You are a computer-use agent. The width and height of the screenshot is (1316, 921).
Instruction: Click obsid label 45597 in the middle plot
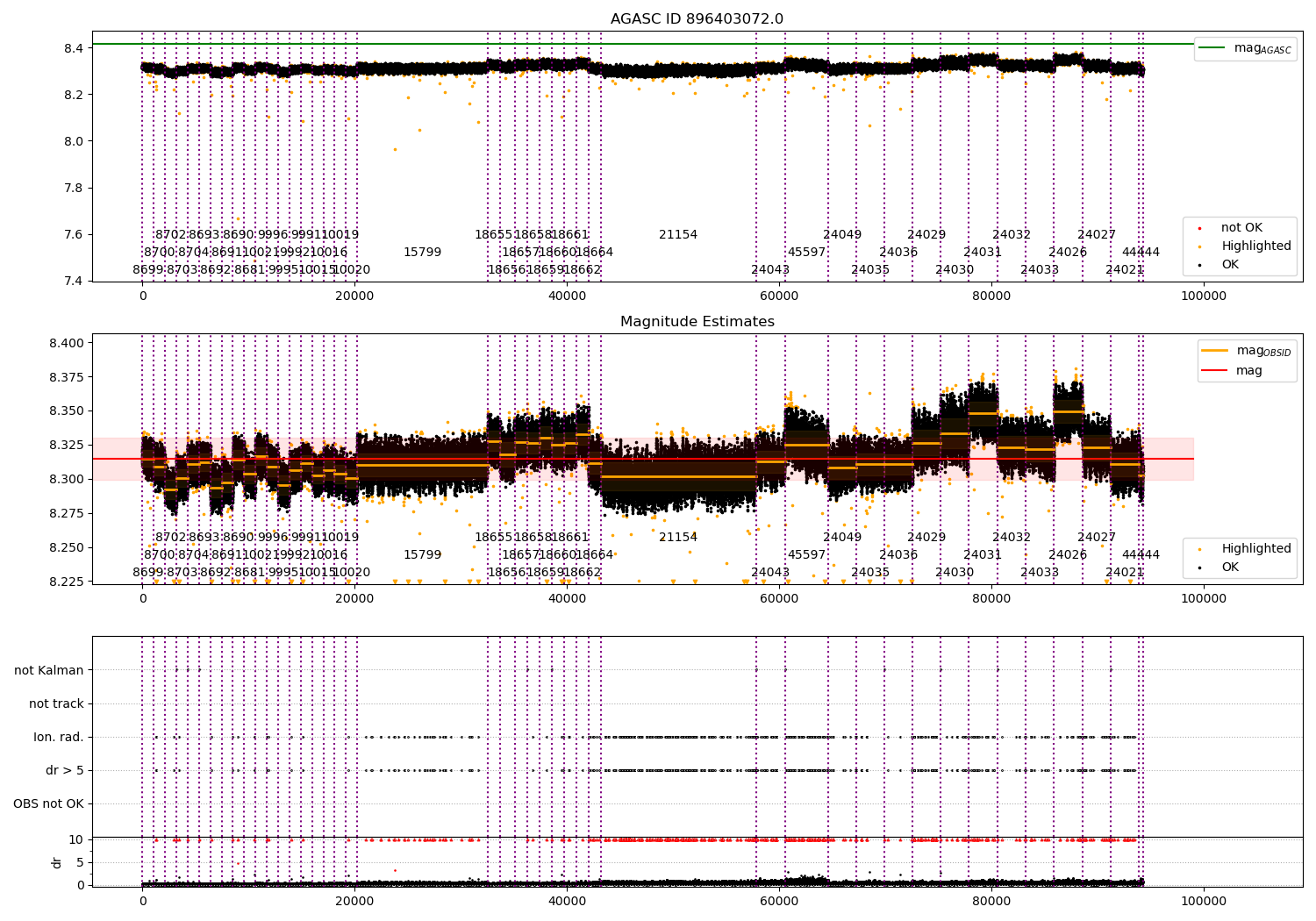click(806, 555)
